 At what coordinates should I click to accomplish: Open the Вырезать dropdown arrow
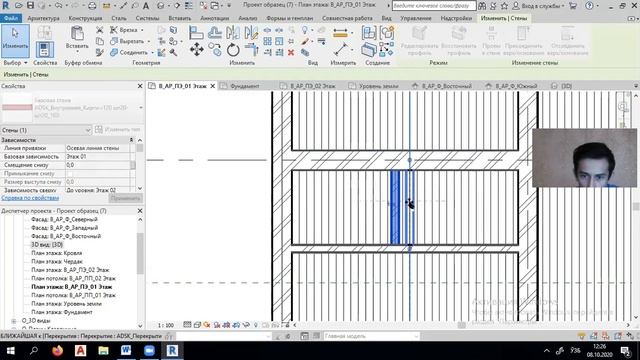pos(148,41)
